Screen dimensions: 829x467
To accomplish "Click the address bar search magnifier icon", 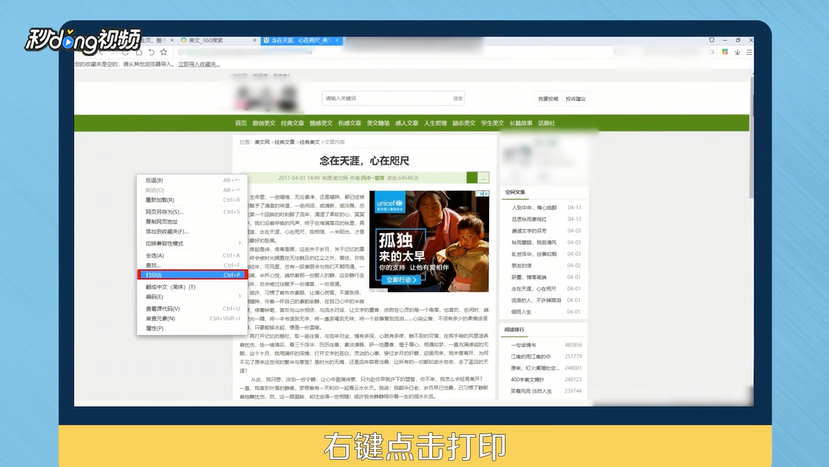I will (712, 52).
